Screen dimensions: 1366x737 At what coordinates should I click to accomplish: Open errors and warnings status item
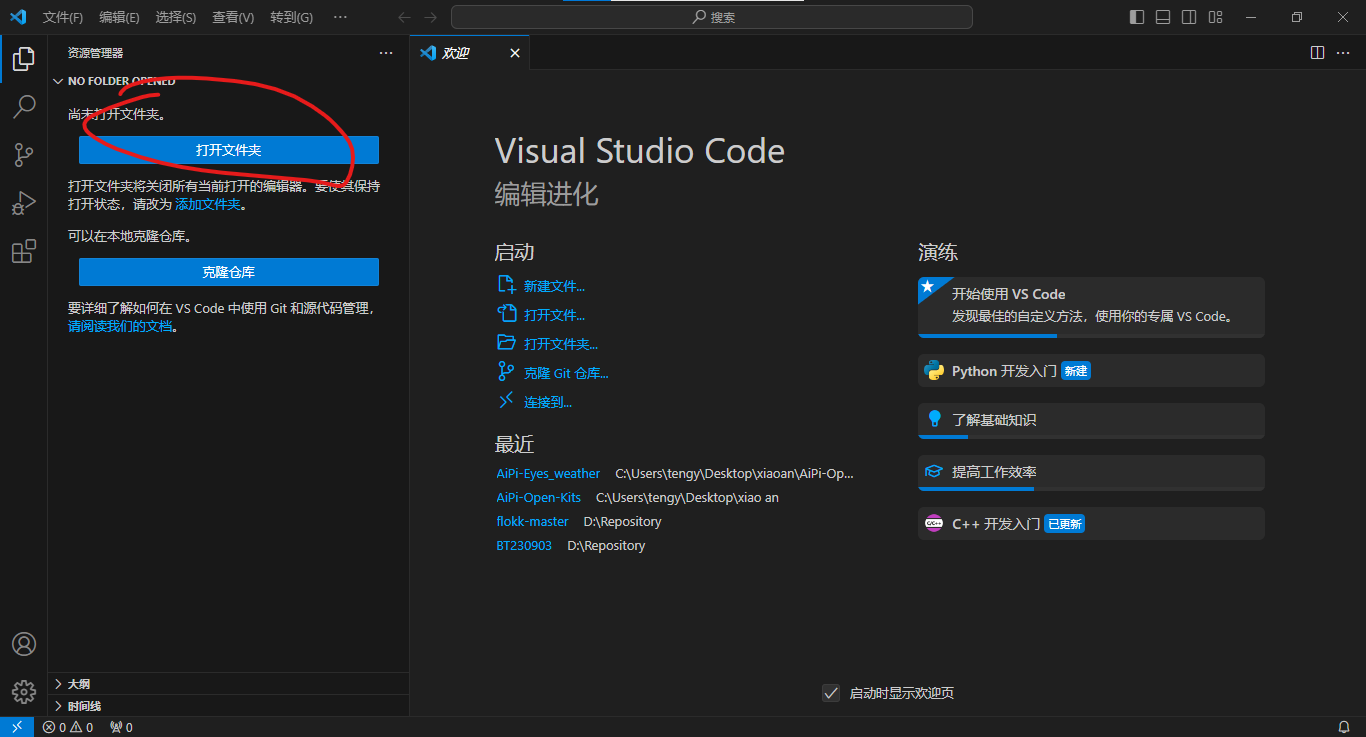coord(68,727)
